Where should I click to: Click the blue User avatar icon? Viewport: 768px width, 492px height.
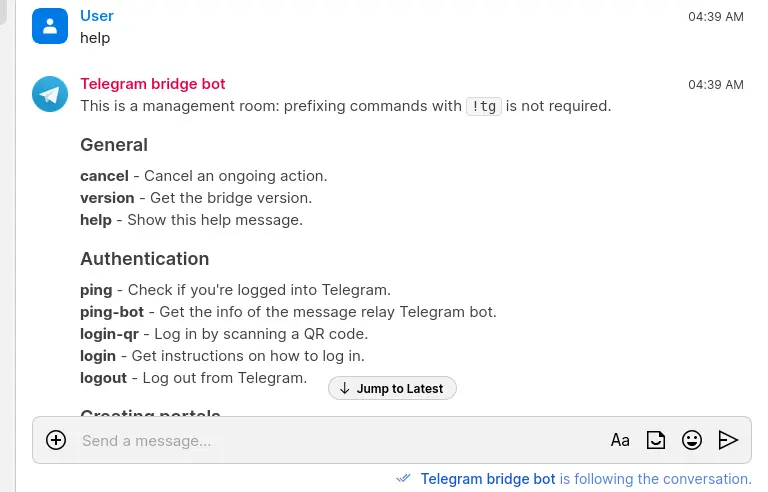(50, 26)
